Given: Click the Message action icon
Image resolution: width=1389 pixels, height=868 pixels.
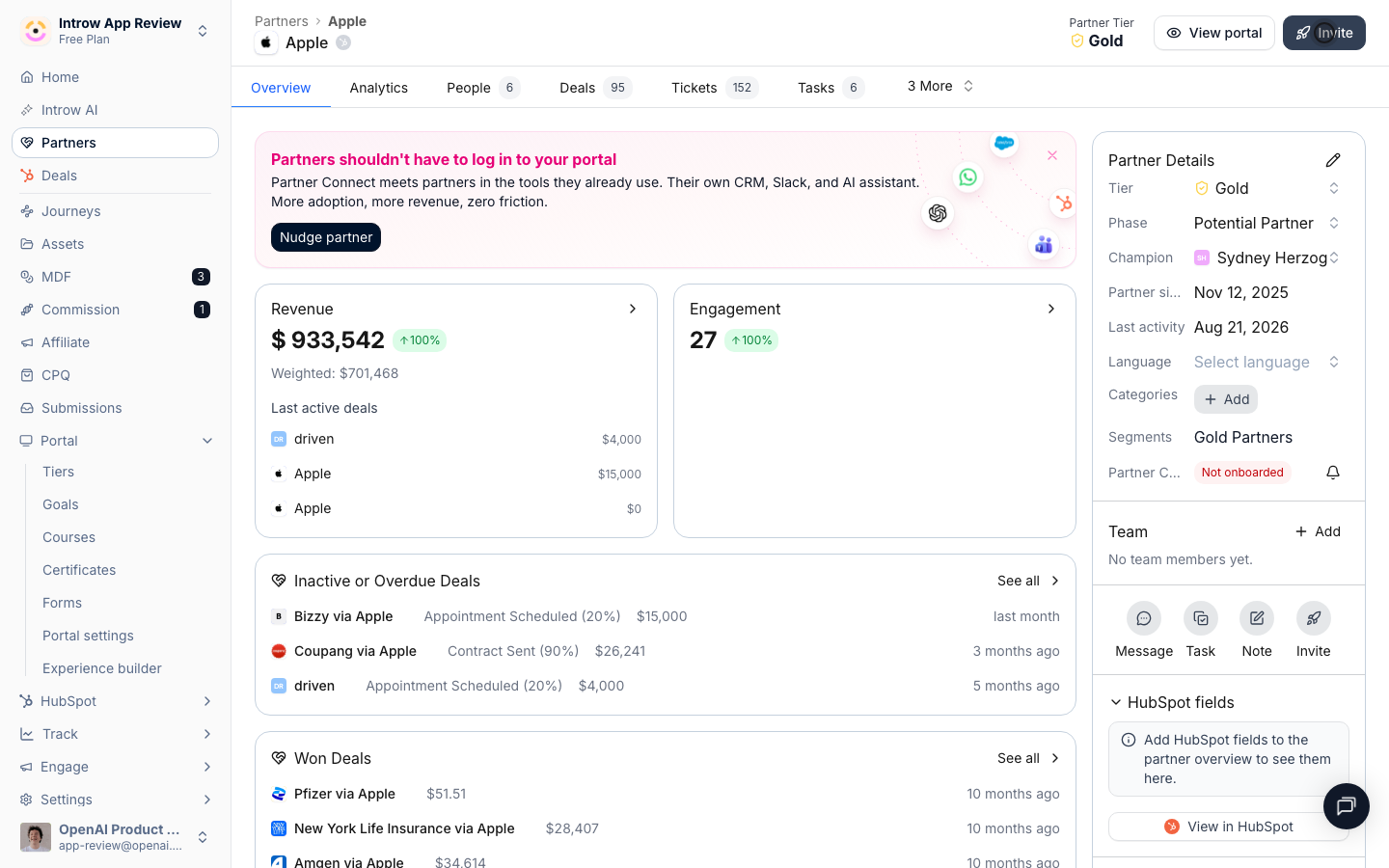Looking at the screenshot, I should pyautogui.click(x=1144, y=618).
